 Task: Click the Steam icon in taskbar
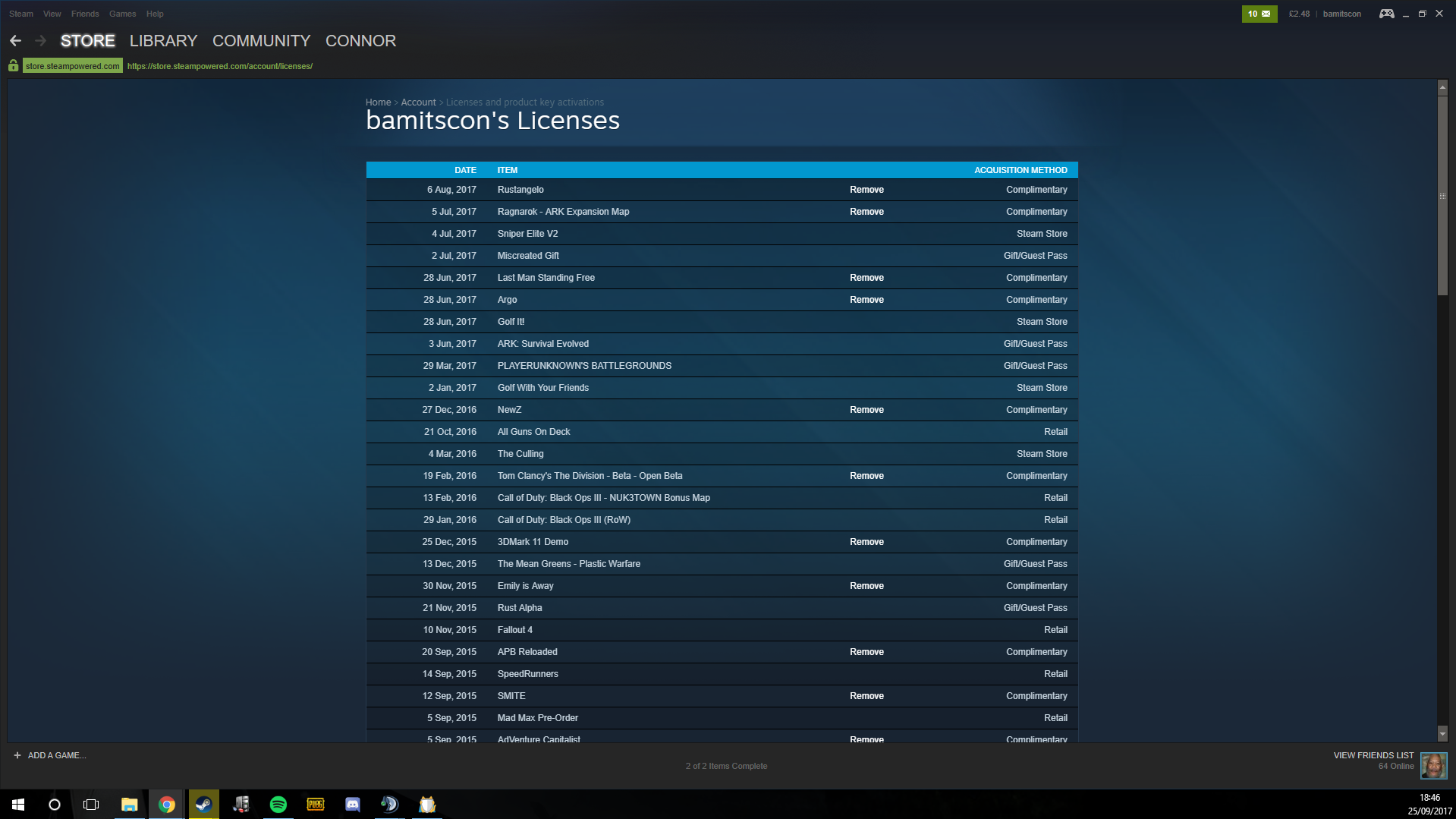(203, 805)
